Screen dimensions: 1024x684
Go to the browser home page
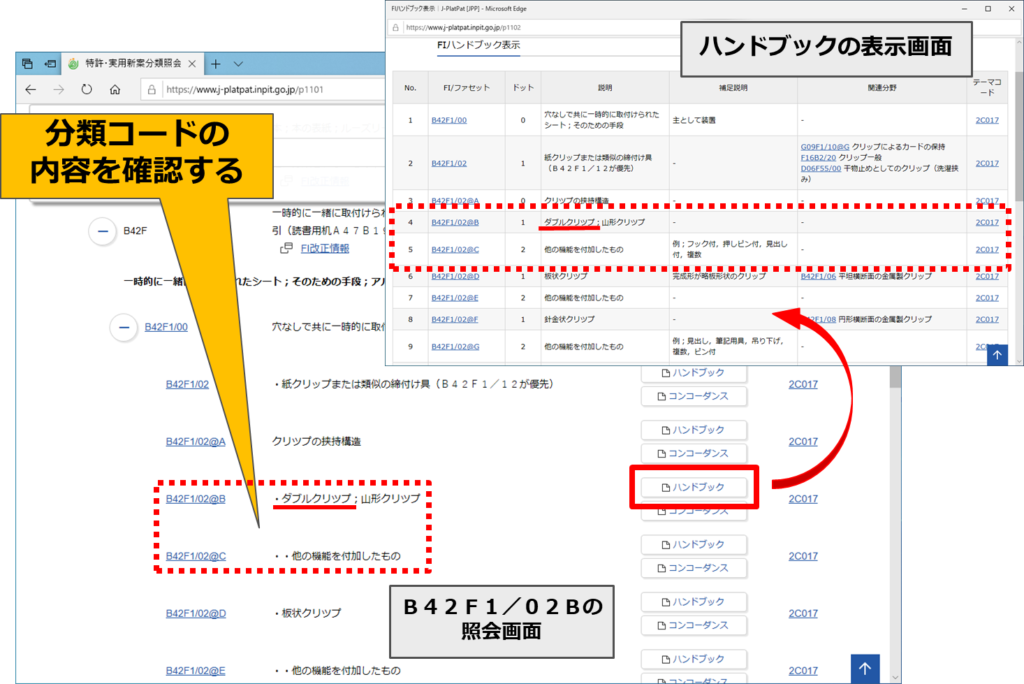[115, 89]
